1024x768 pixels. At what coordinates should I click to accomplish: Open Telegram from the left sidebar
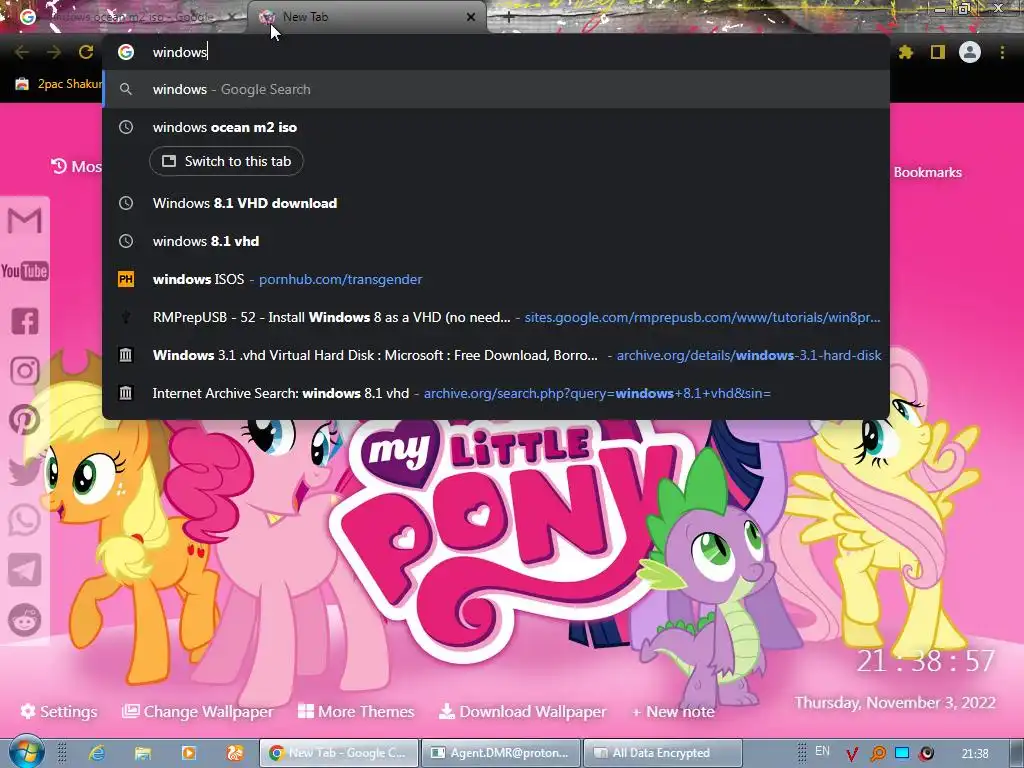[24, 570]
